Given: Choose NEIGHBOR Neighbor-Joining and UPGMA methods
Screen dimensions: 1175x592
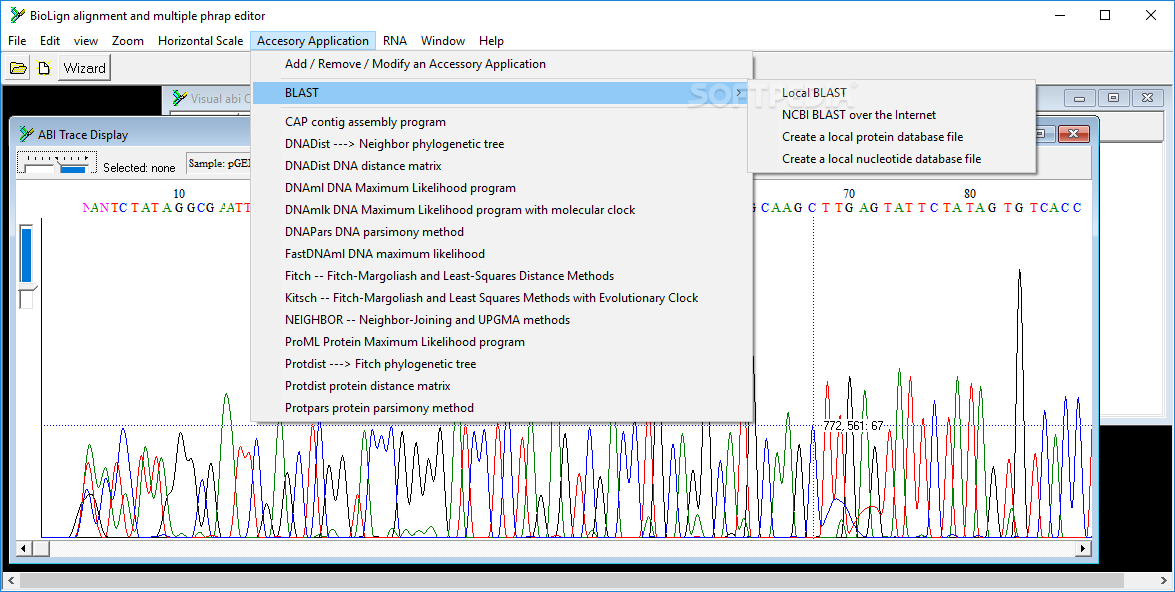Looking at the screenshot, I should click(x=502, y=320).
